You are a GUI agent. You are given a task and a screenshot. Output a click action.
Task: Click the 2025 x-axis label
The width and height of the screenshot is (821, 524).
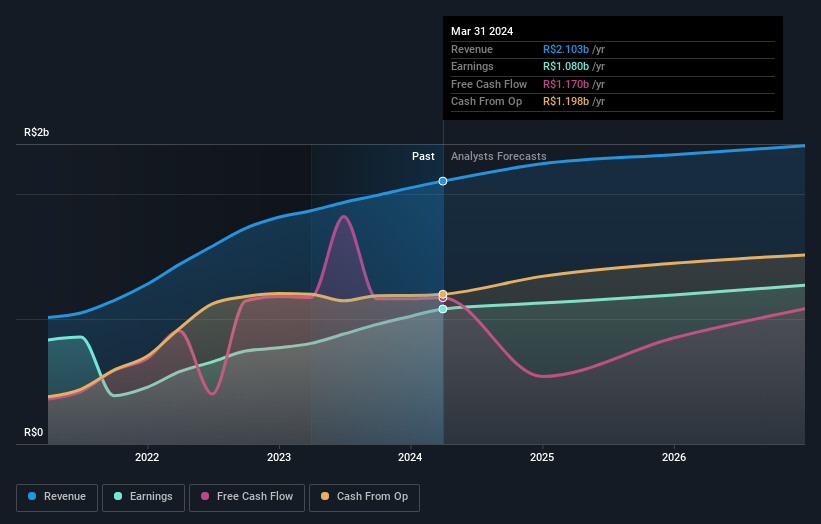click(x=542, y=458)
